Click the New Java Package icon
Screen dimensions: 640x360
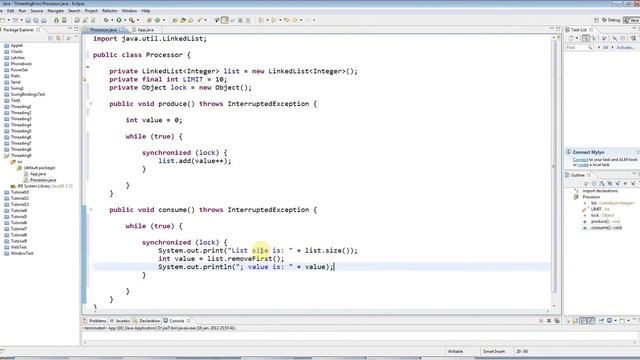pyautogui.click(x=149, y=20)
